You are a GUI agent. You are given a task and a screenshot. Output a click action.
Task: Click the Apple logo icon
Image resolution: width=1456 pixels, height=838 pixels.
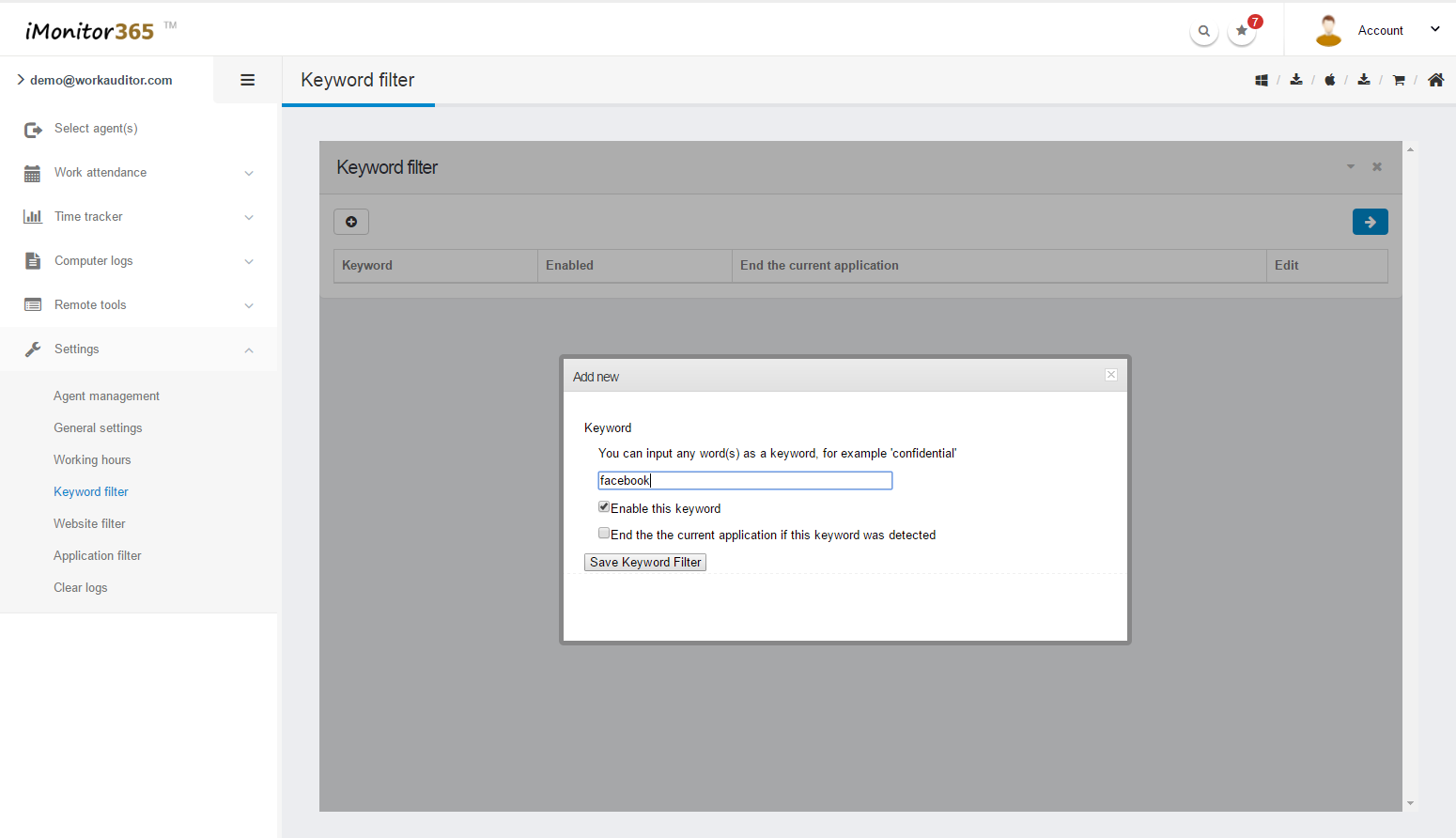[1330, 81]
